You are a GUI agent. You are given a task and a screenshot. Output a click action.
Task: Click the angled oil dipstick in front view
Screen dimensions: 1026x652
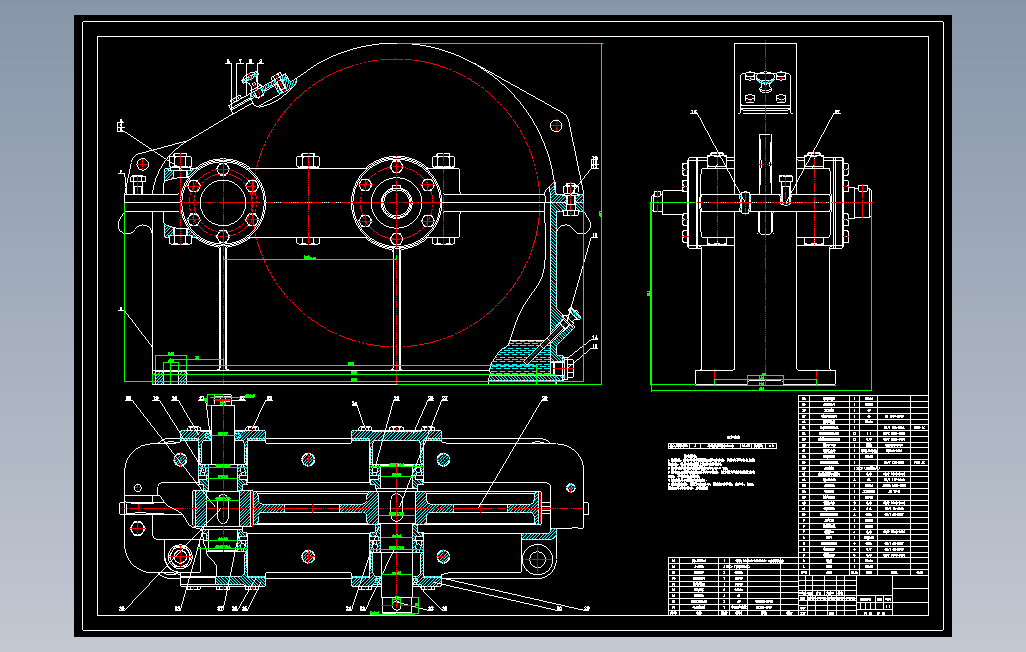coord(552,336)
